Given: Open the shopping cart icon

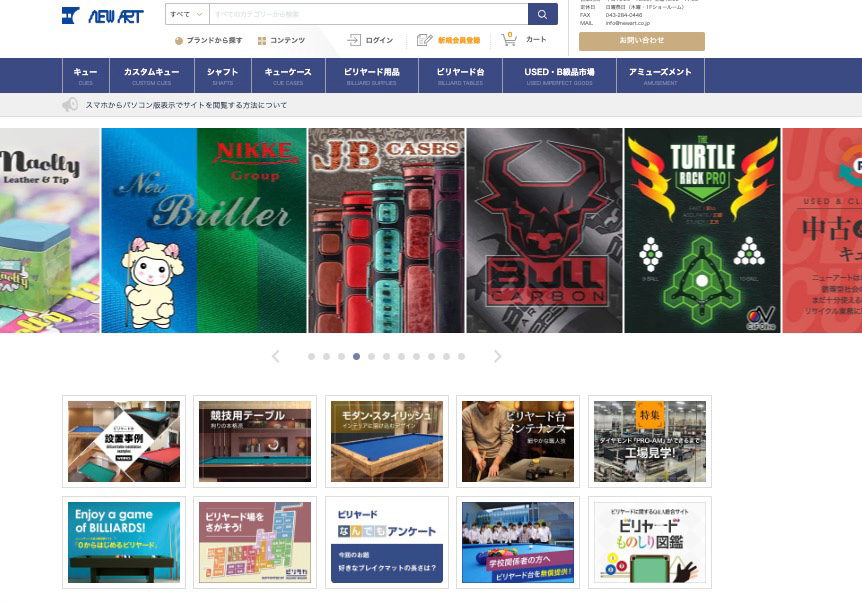Looking at the screenshot, I should (x=509, y=39).
